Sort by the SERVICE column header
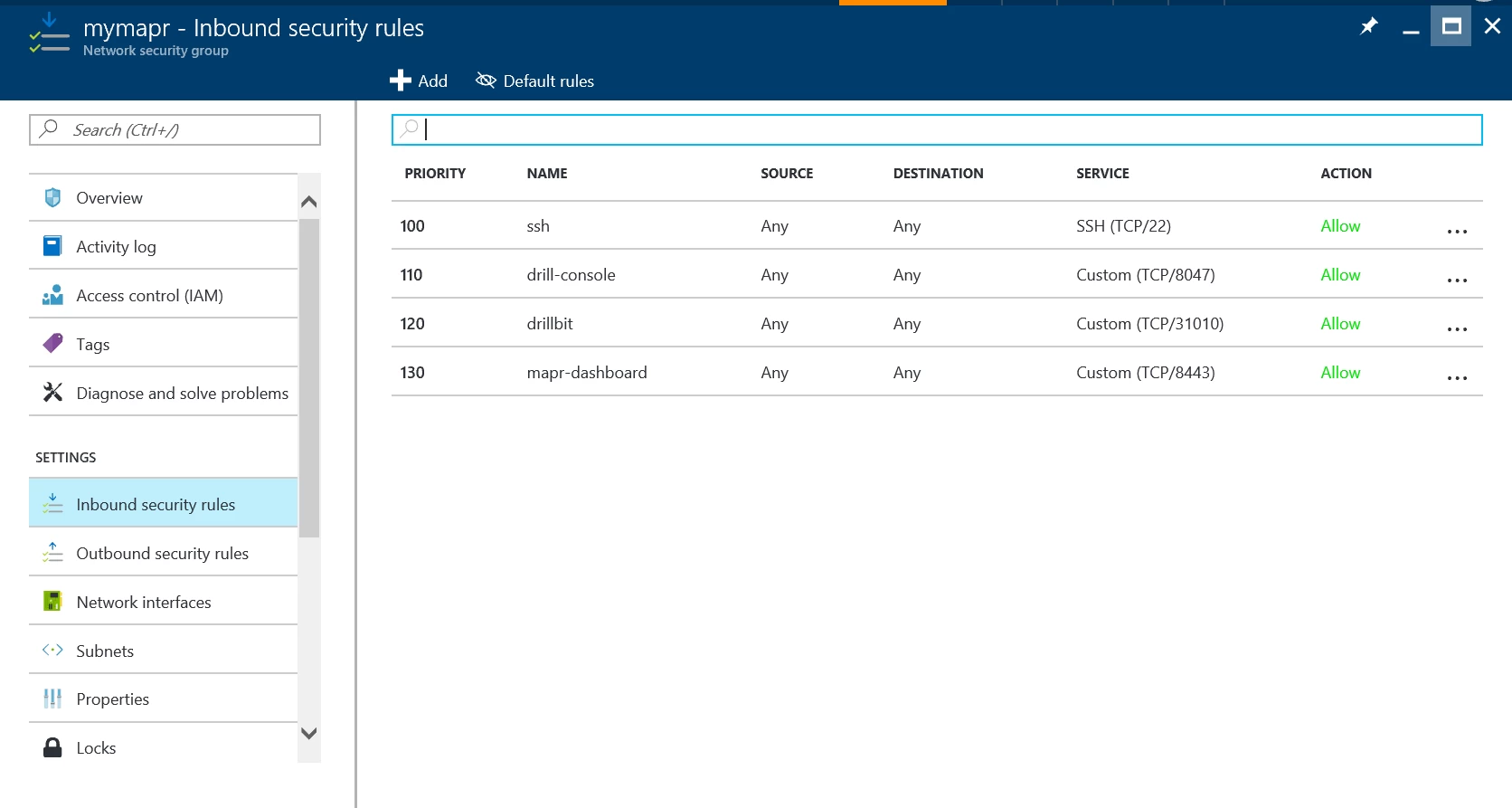1512x808 pixels. [x=1102, y=173]
